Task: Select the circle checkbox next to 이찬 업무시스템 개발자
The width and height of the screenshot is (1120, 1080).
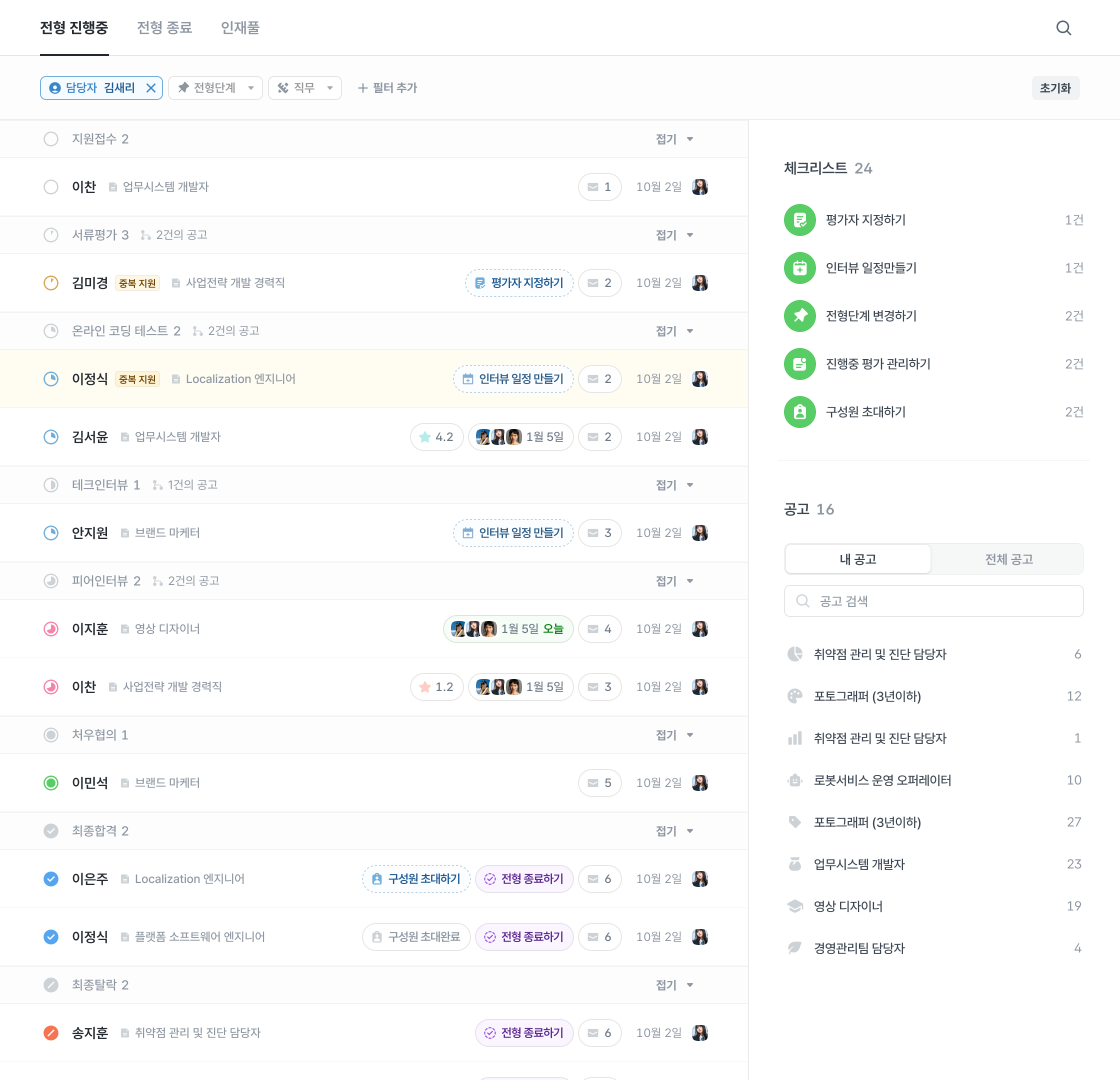Action: tap(51, 187)
